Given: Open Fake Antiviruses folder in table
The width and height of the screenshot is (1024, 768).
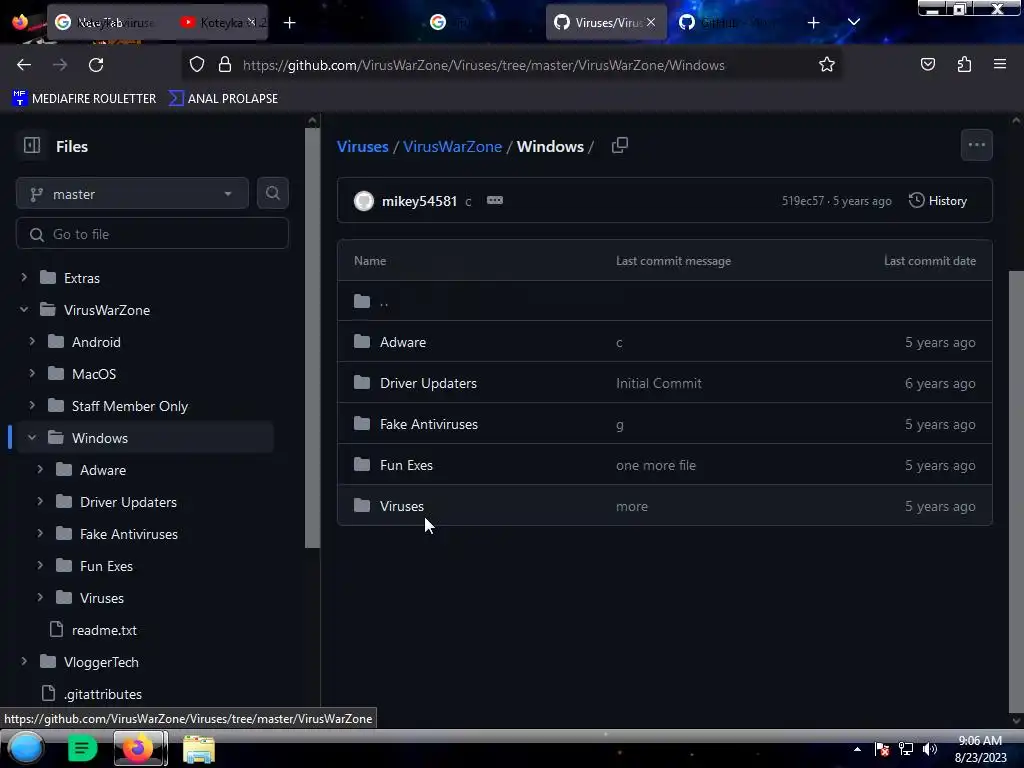Looking at the screenshot, I should click(429, 424).
